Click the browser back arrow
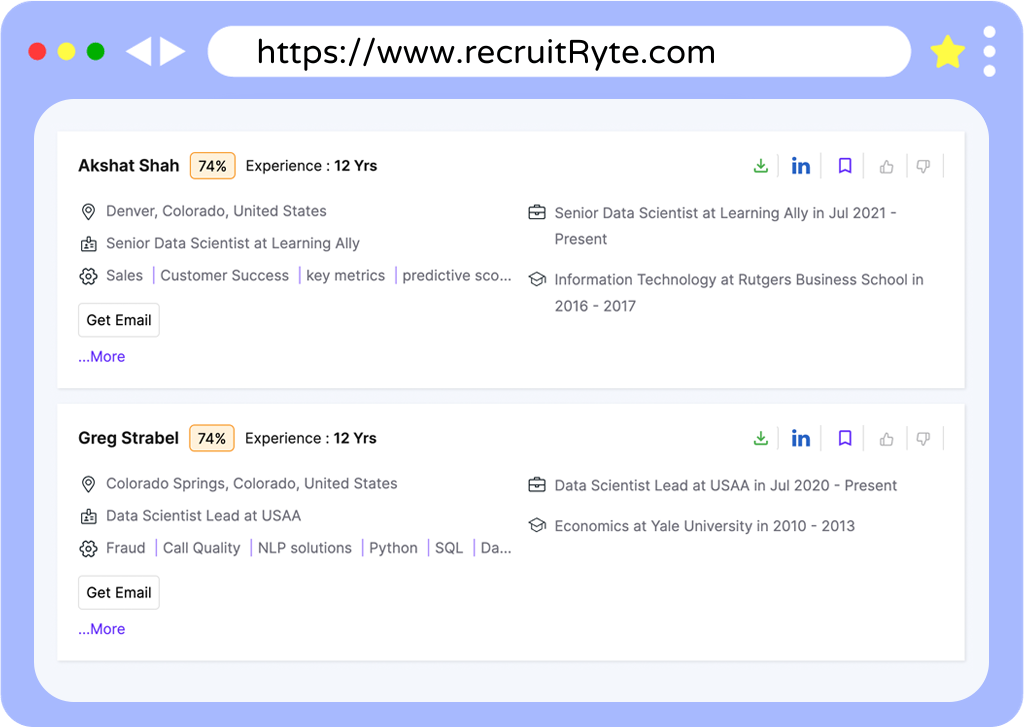 (140, 51)
